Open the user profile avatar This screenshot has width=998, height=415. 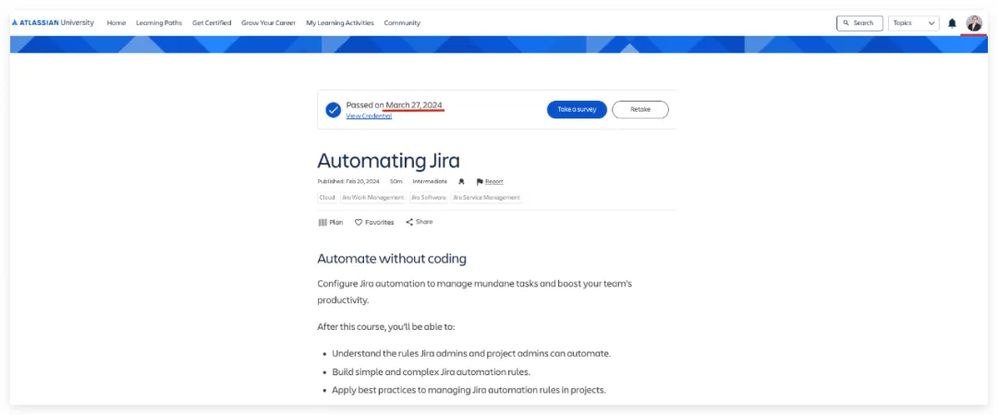tap(974, 23)
